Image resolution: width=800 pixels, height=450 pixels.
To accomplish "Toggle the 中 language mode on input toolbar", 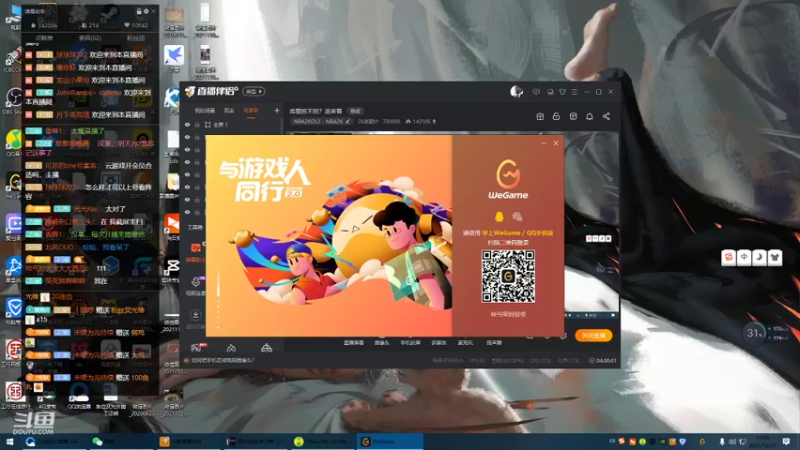I will click(744, 257).
